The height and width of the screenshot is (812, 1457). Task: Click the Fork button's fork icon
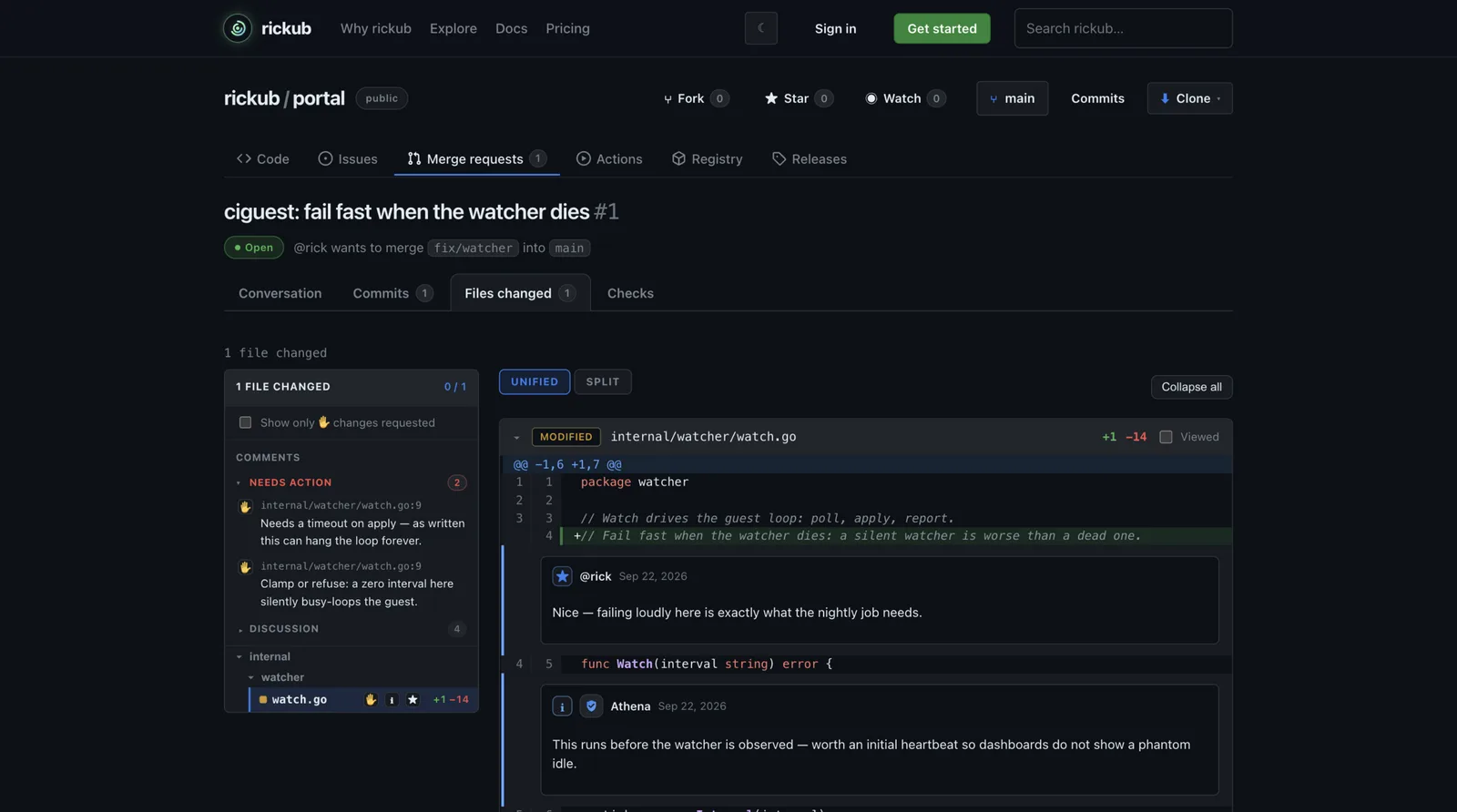click(667, 99)
